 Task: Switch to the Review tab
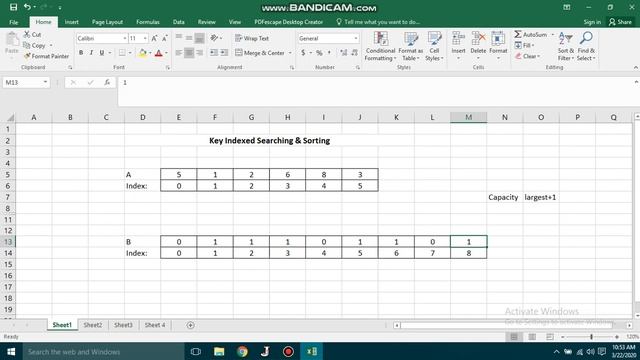click(207, 22)
